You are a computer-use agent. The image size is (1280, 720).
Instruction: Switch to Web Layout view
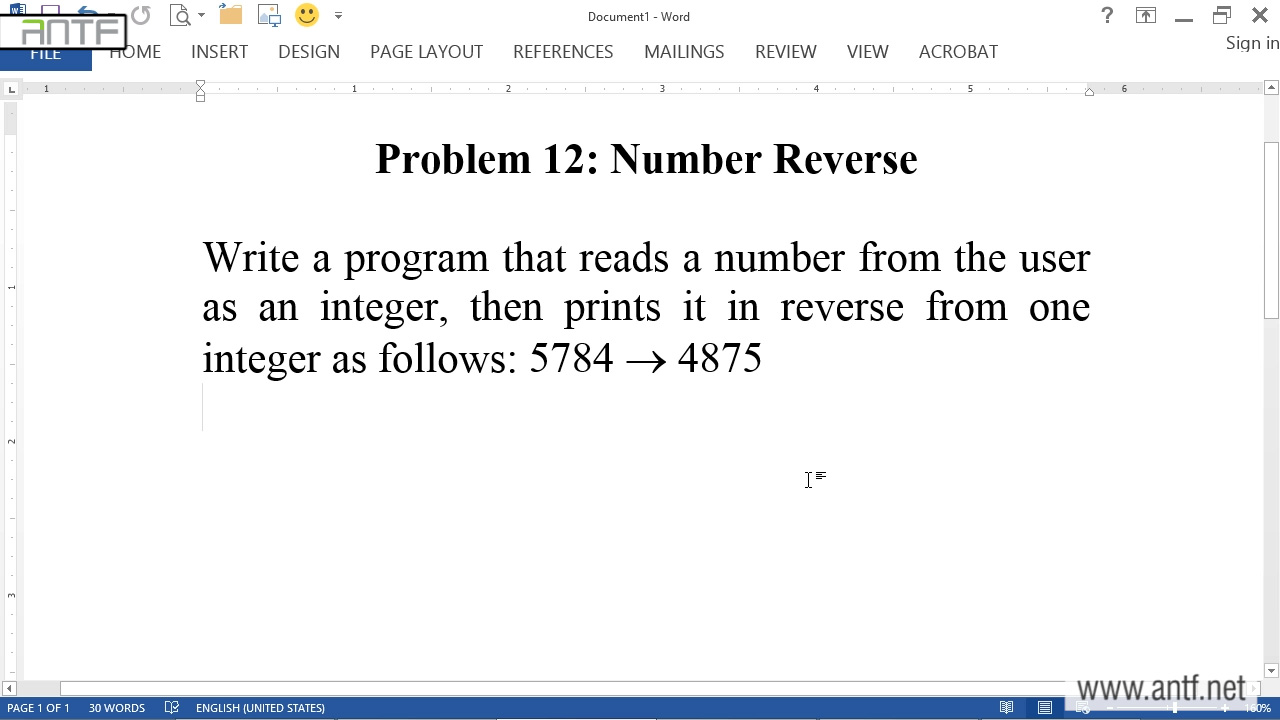pyautogui.click(x=1083, y=708)
